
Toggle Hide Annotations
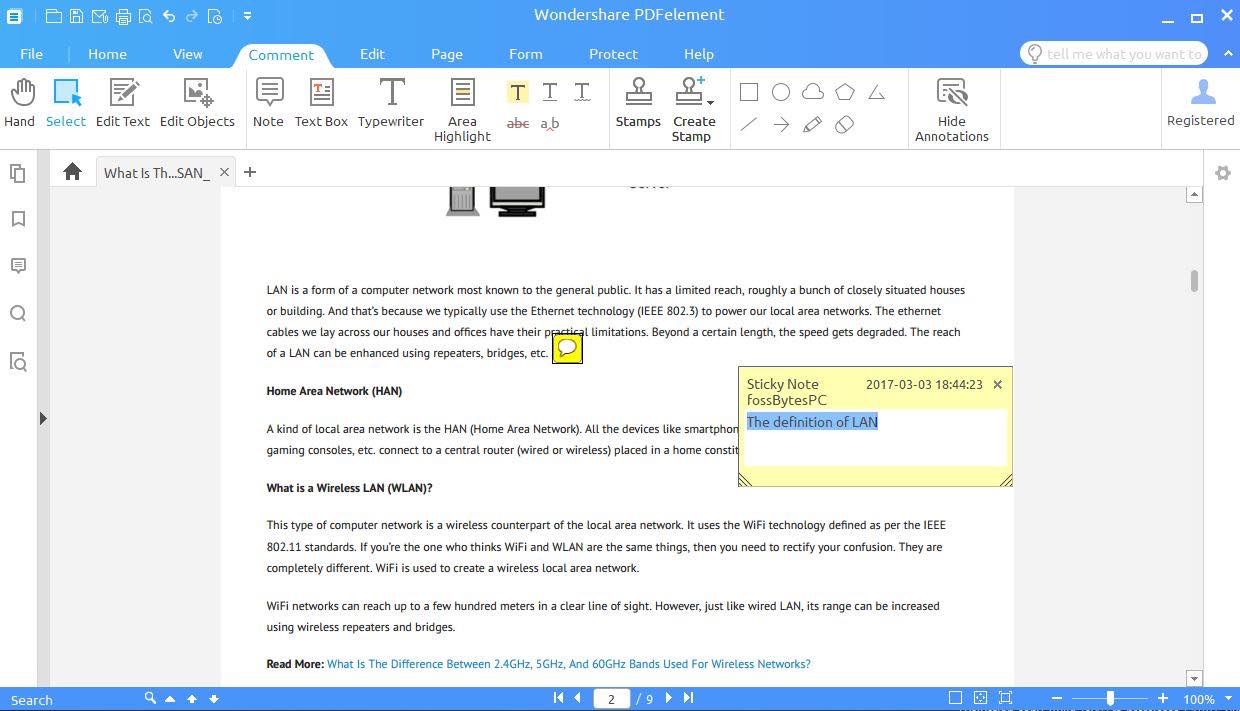[951, 109]
